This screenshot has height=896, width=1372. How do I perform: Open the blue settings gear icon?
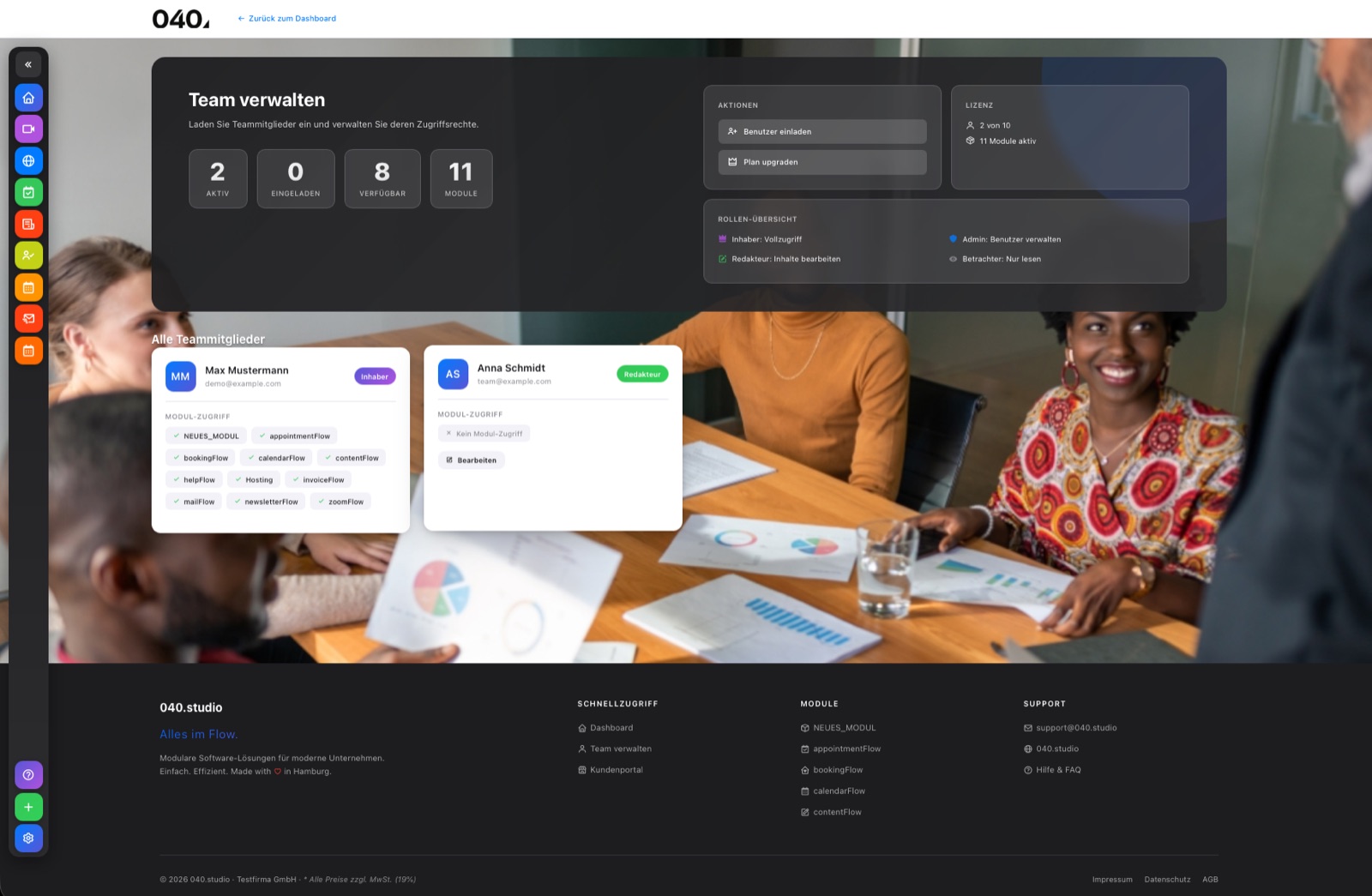click(x=28, y=839)
